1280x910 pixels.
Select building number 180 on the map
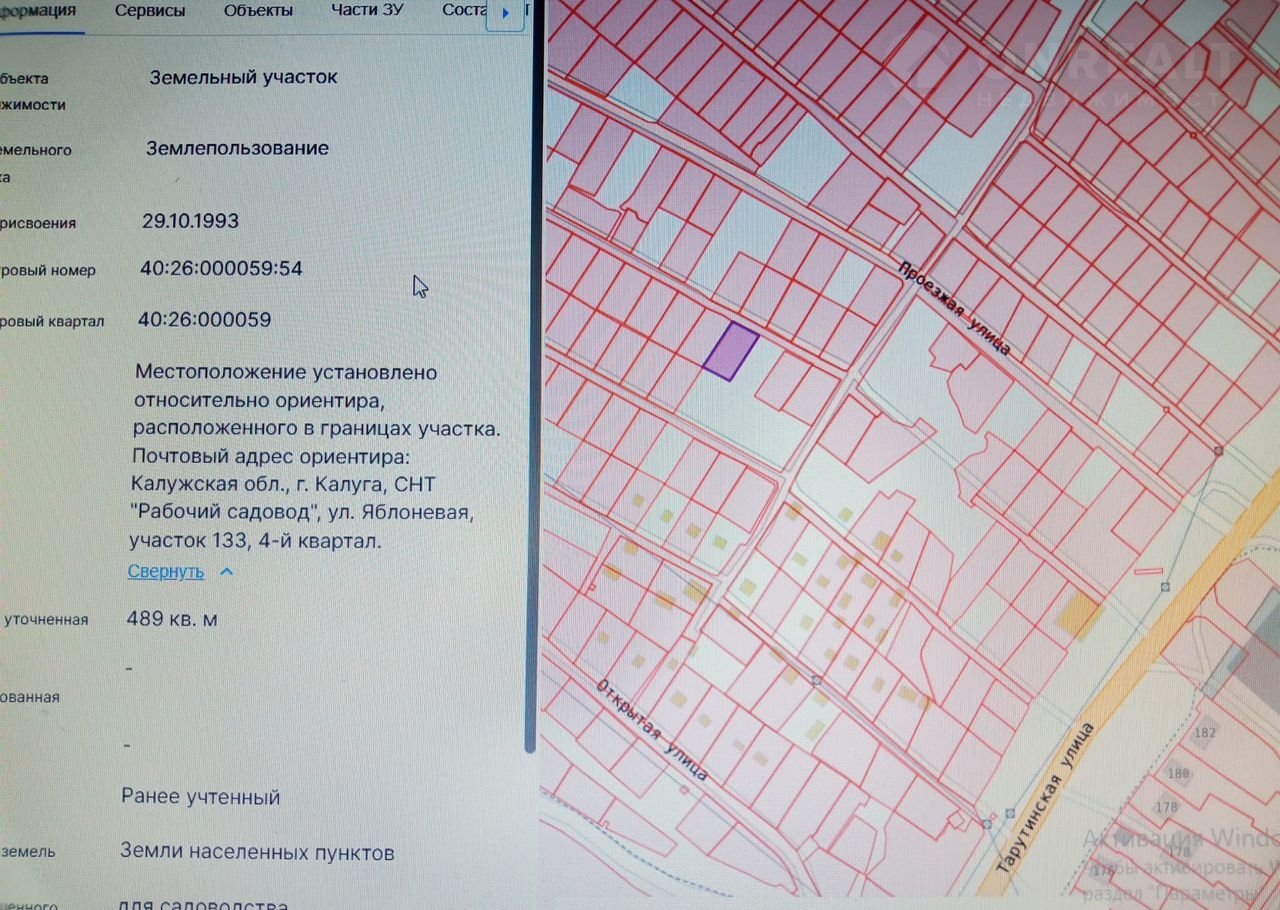(1179, 773)
